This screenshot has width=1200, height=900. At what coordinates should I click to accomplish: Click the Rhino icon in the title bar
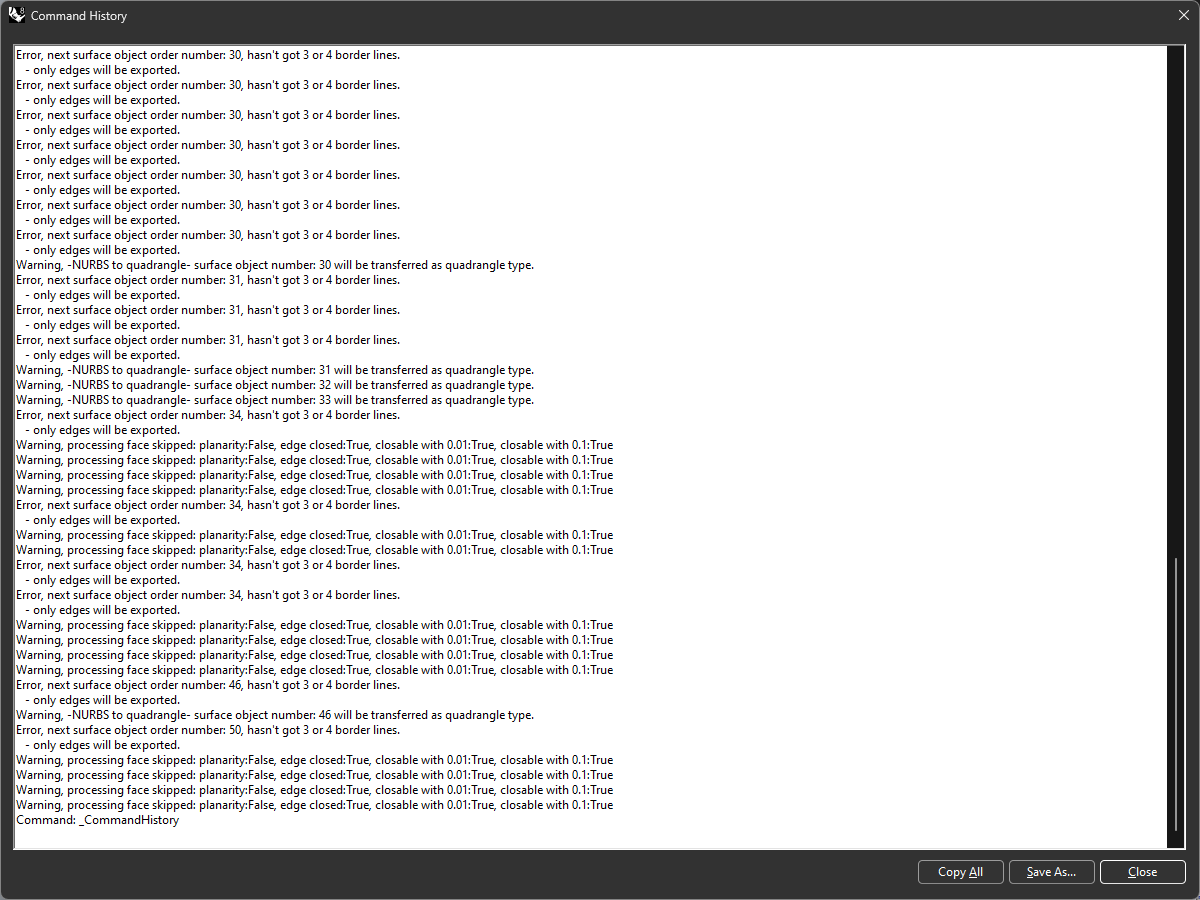tap(16, 16)
